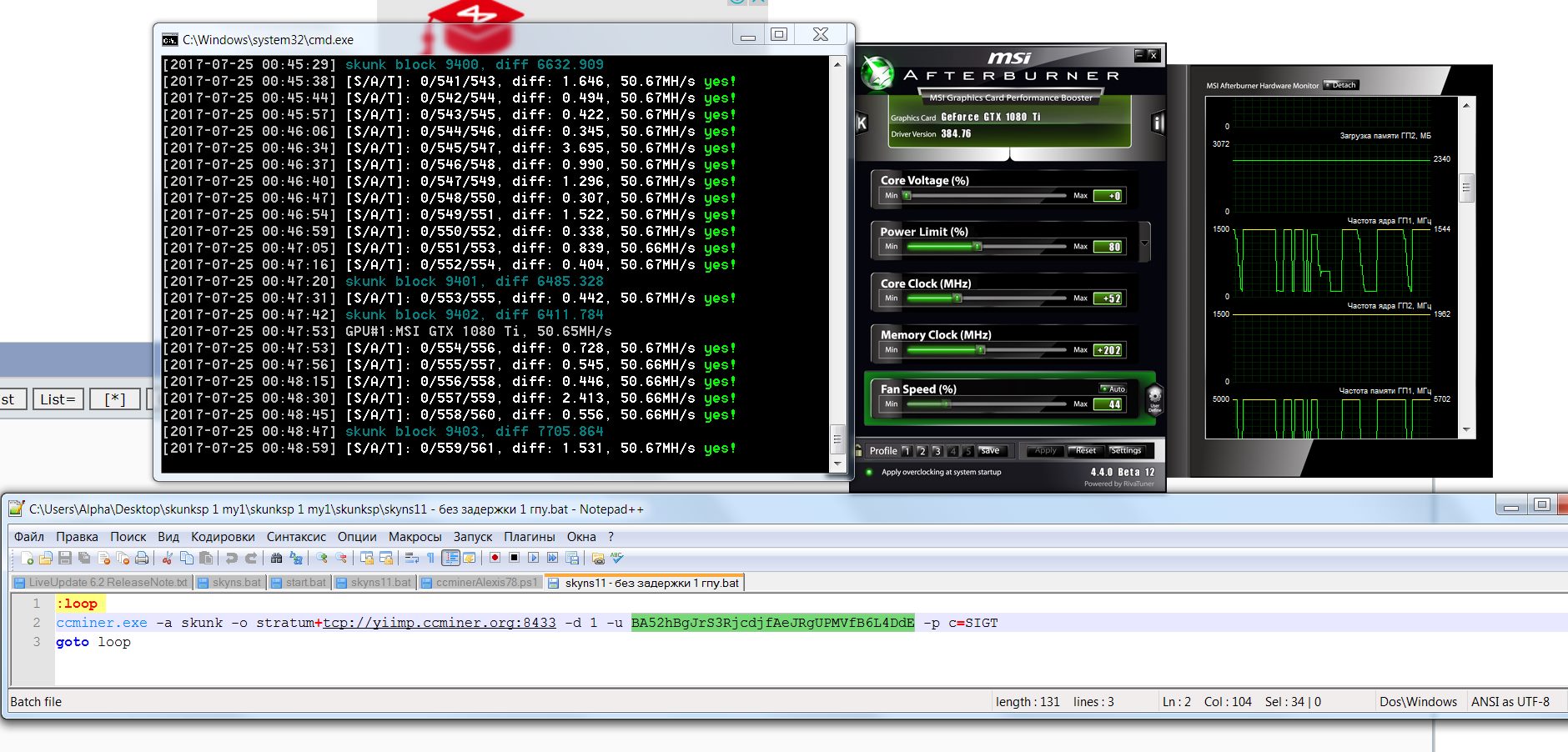This screenshot has height=752, width=1568.
Task: Run macro multiple times icon
Action: [x=552, y=558]
